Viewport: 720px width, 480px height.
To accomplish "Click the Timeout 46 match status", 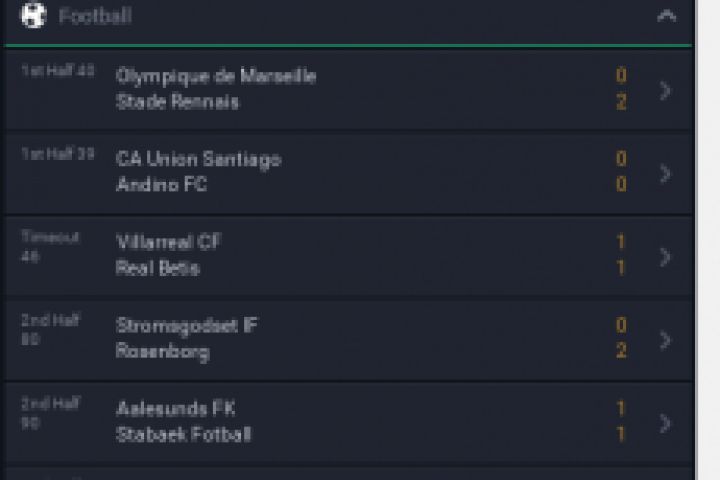I will click(50, 246).
